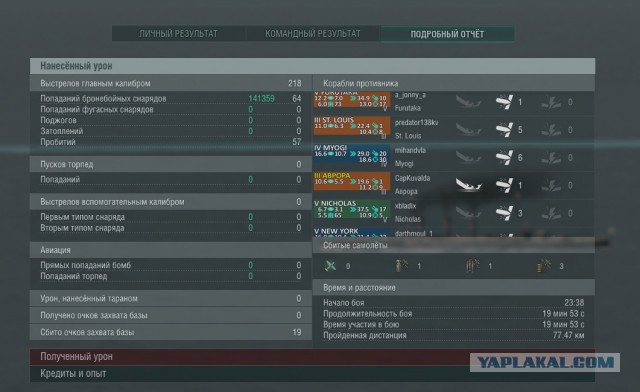This screenshot has width=640, height=392.
Task: Click the Сбито очков захвата базы value 19
Action: (297, 332)
